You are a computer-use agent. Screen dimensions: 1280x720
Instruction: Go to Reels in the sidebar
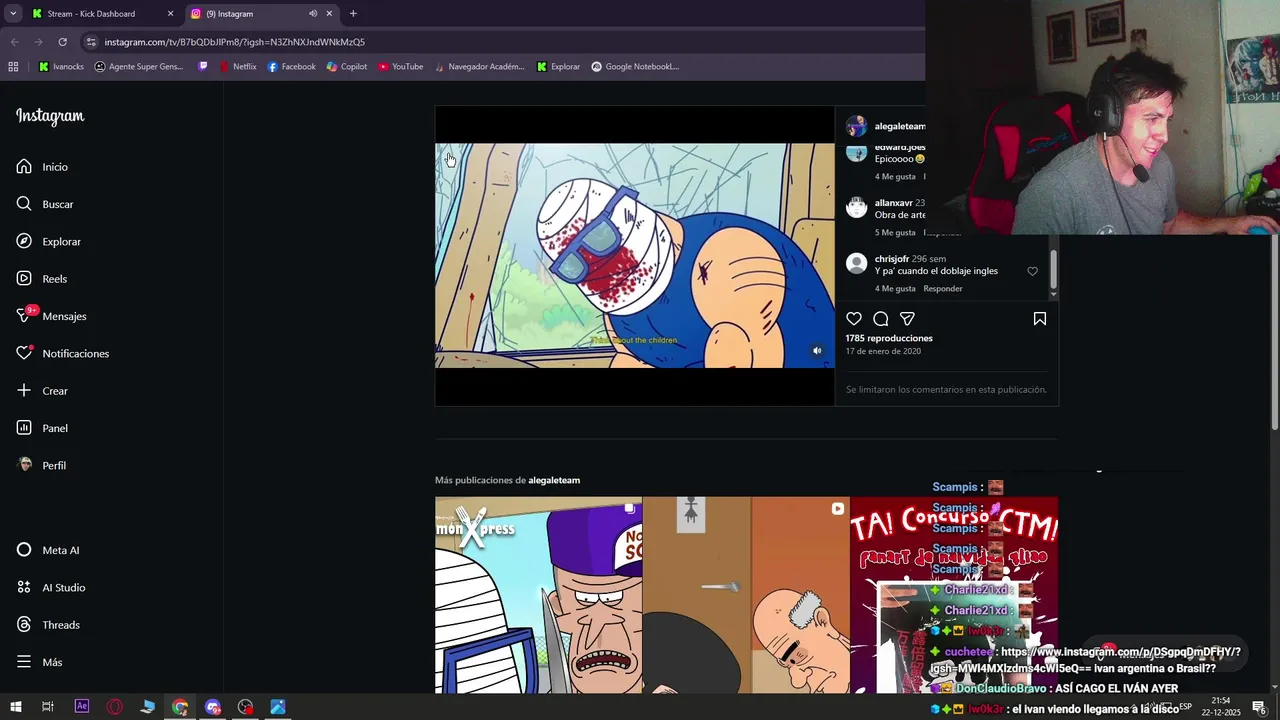[24, 279]
